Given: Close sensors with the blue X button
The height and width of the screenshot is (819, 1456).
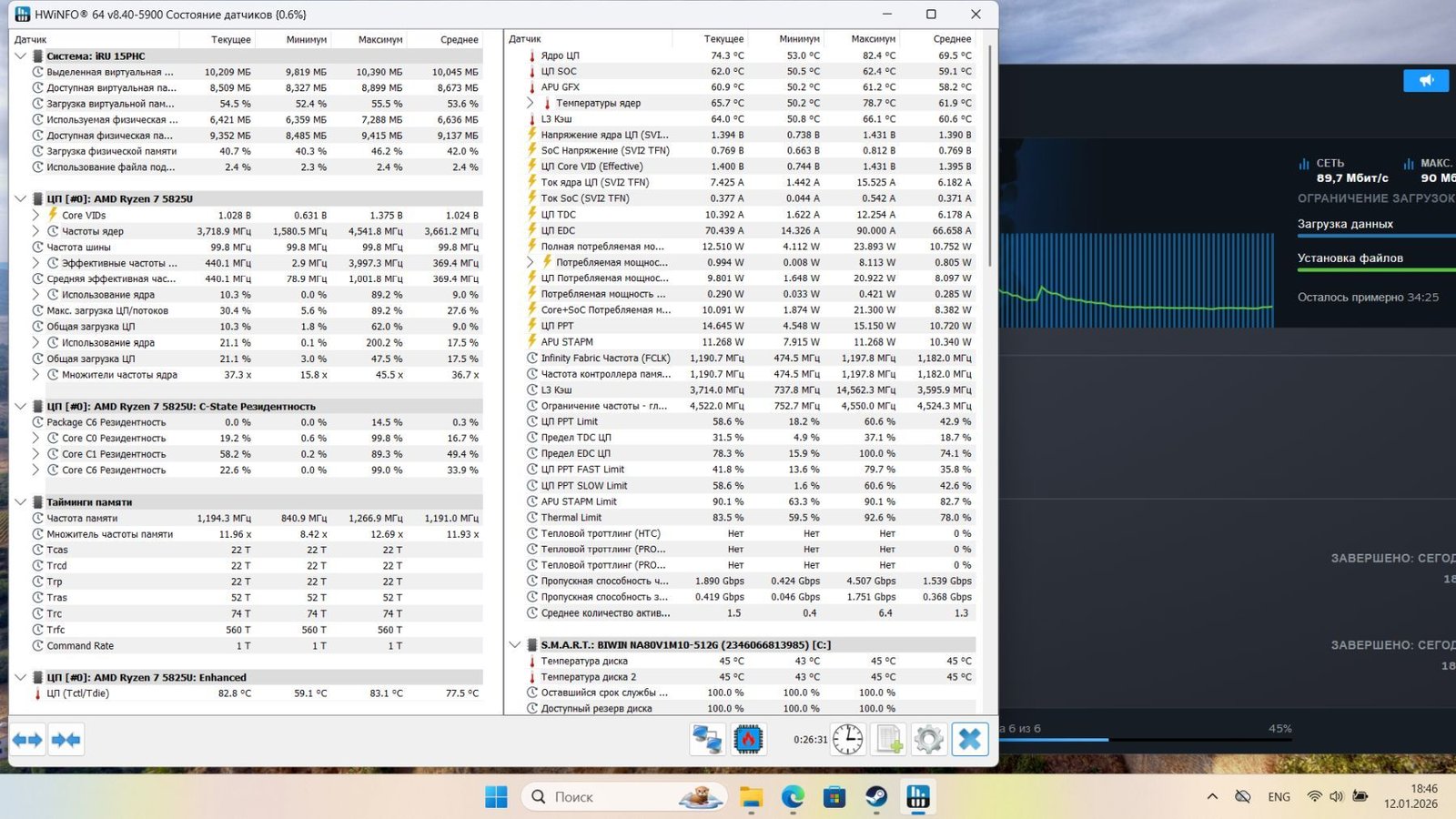Looking at the screenshot, I should tap(970, 740).
